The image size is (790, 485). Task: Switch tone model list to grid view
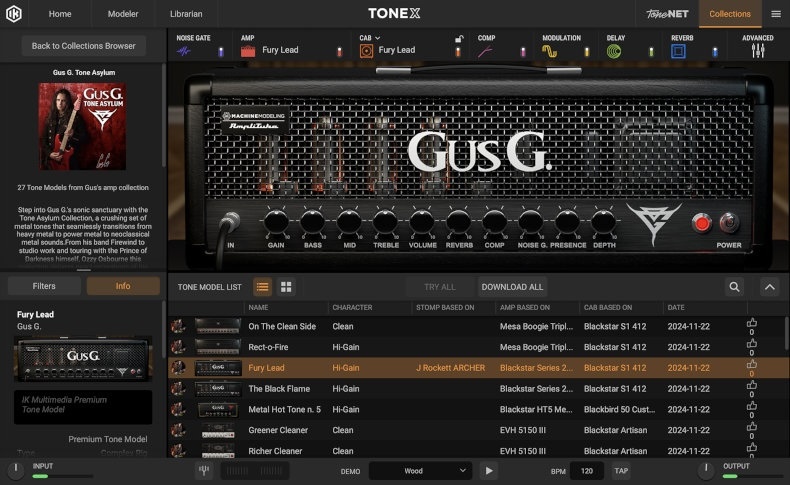tap(286, 287)
